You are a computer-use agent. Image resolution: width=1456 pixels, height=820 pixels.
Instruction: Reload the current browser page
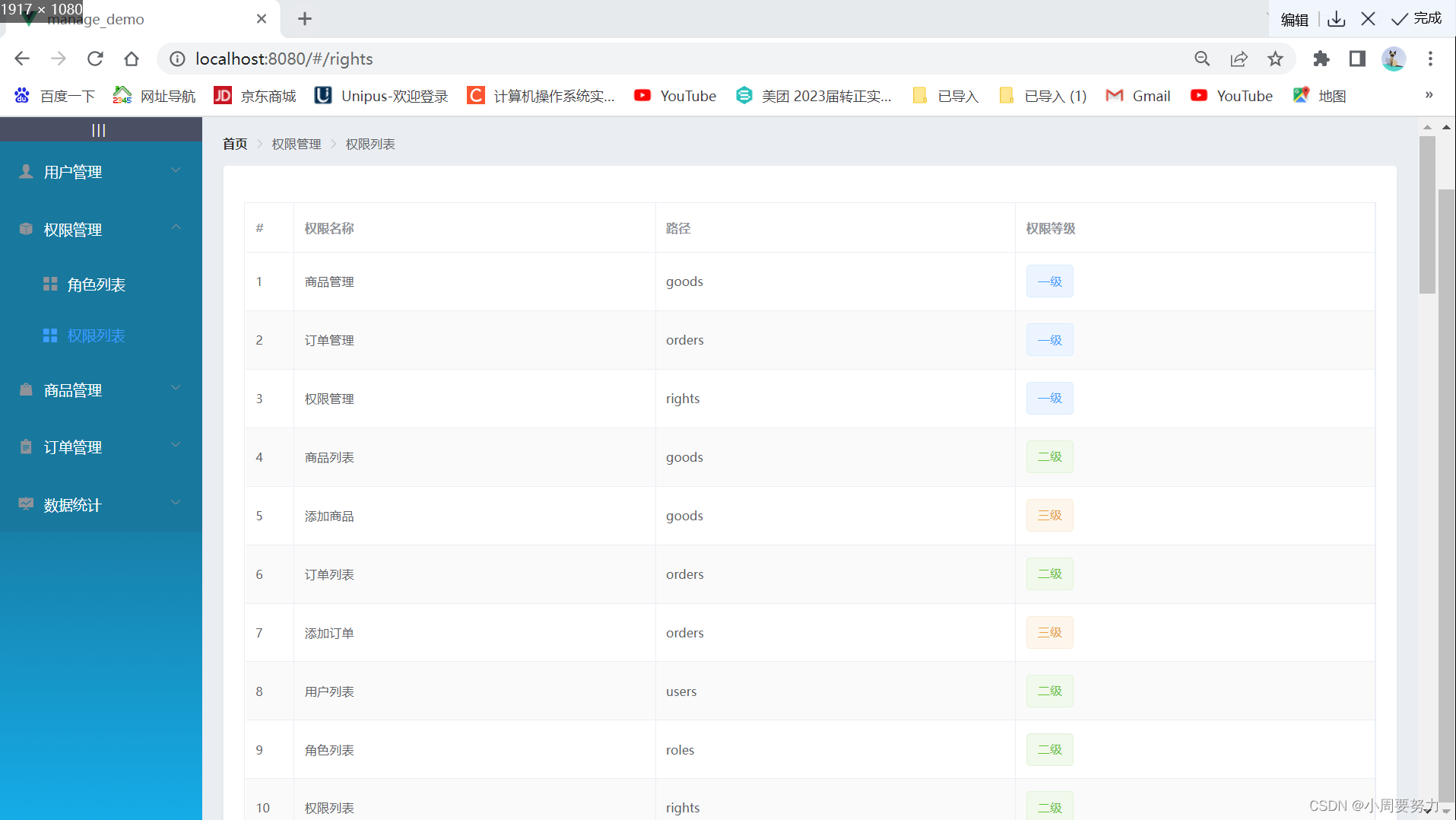tap(95, 59)
